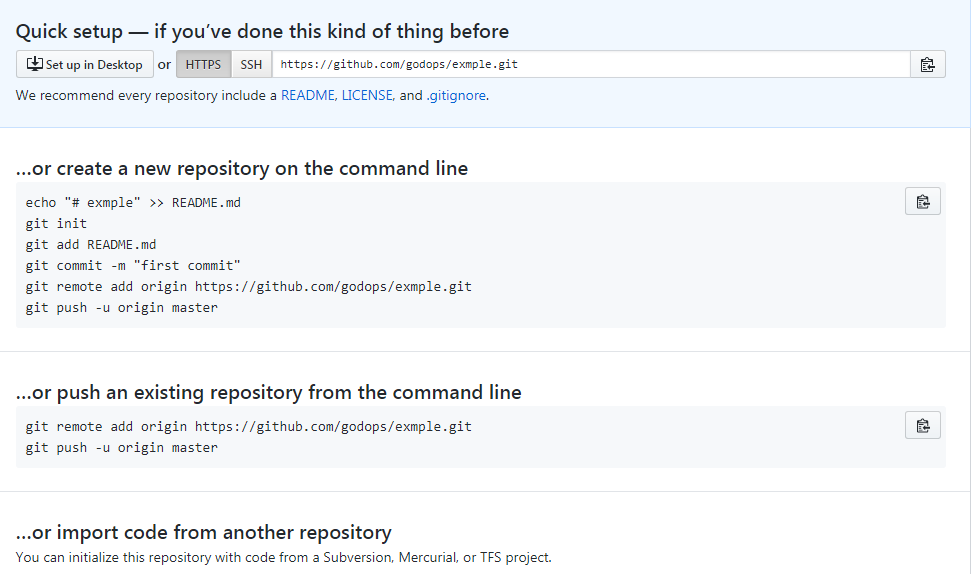973x574 pixels.
Task: Switch to the SSH protocol option
Action: click(x=251, y=65)
